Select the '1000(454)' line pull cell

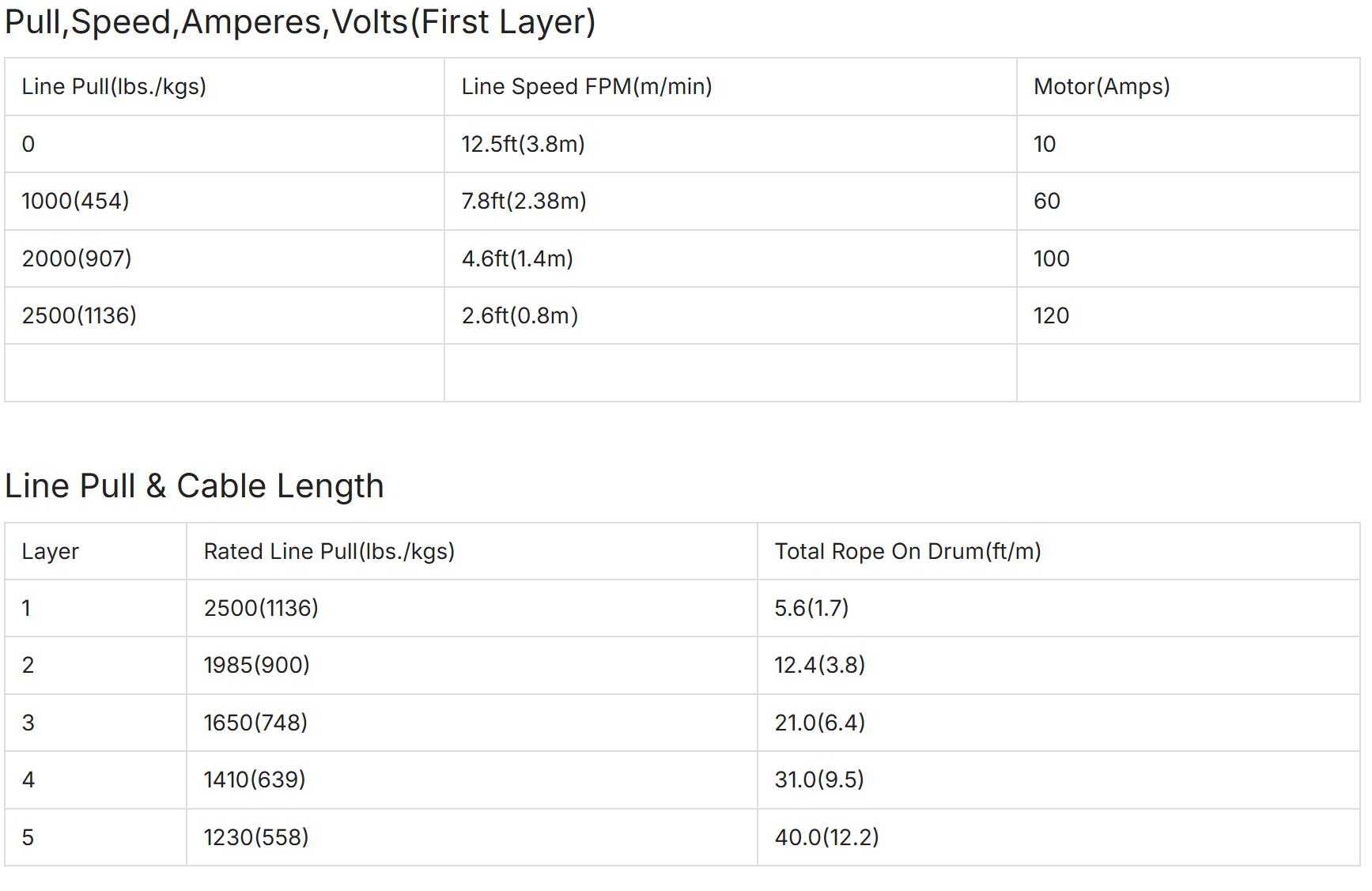click(75, 201)
